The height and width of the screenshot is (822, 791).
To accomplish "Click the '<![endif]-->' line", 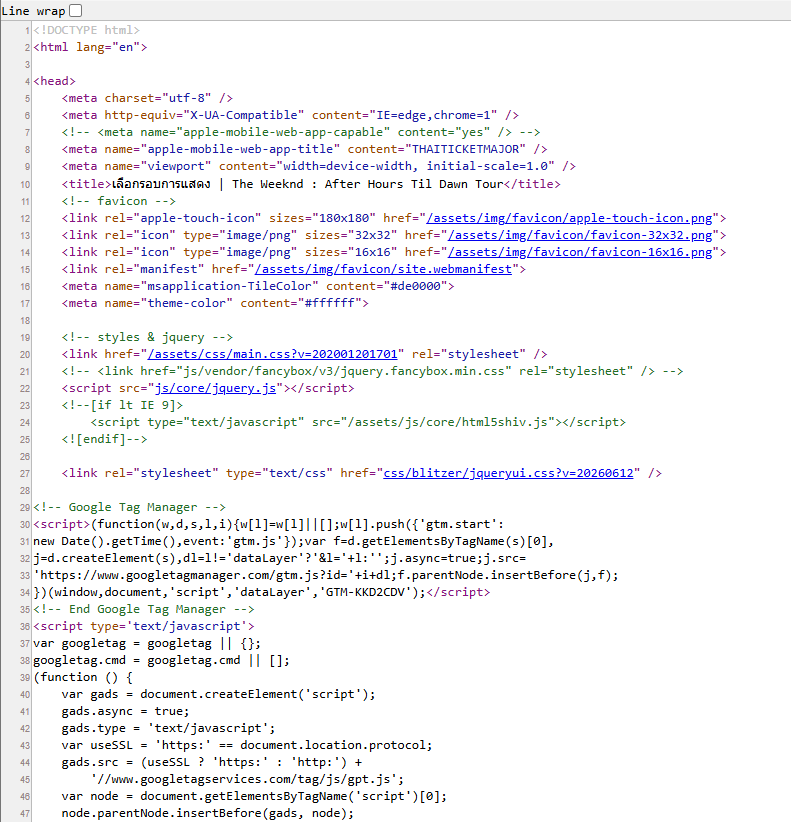I will (x=104, y=439).
